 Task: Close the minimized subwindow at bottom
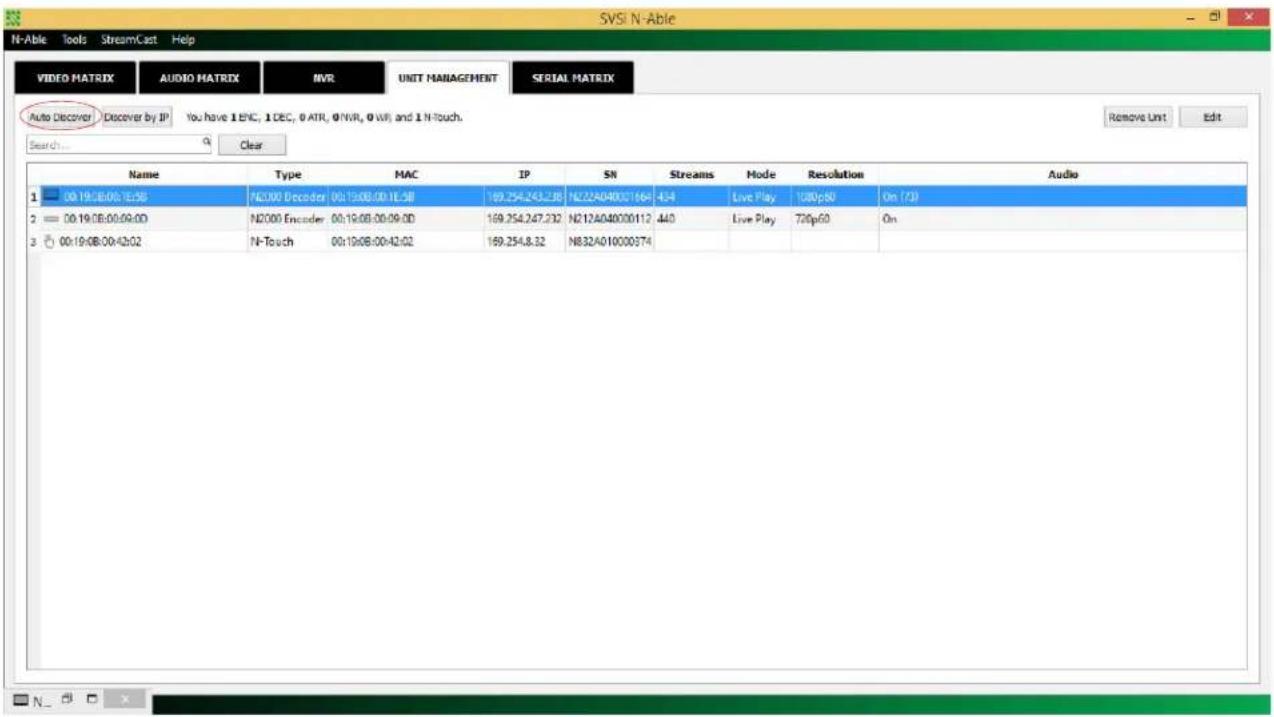pos(123,702)
